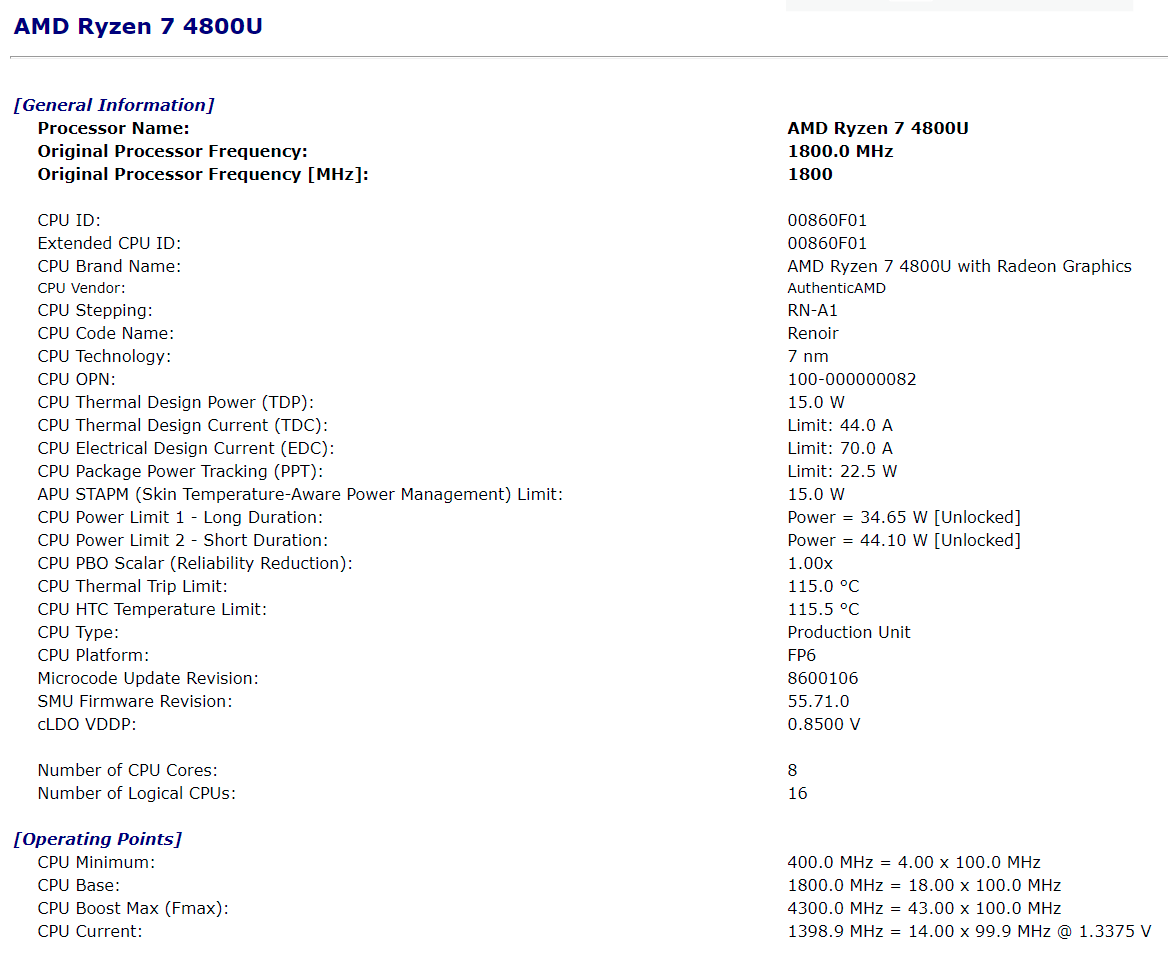This screenshot has width=1168, height=957.
Task: Click the EDC Limit: 70.0 A value
Action: pyautogui.click(x=840, y=448)
